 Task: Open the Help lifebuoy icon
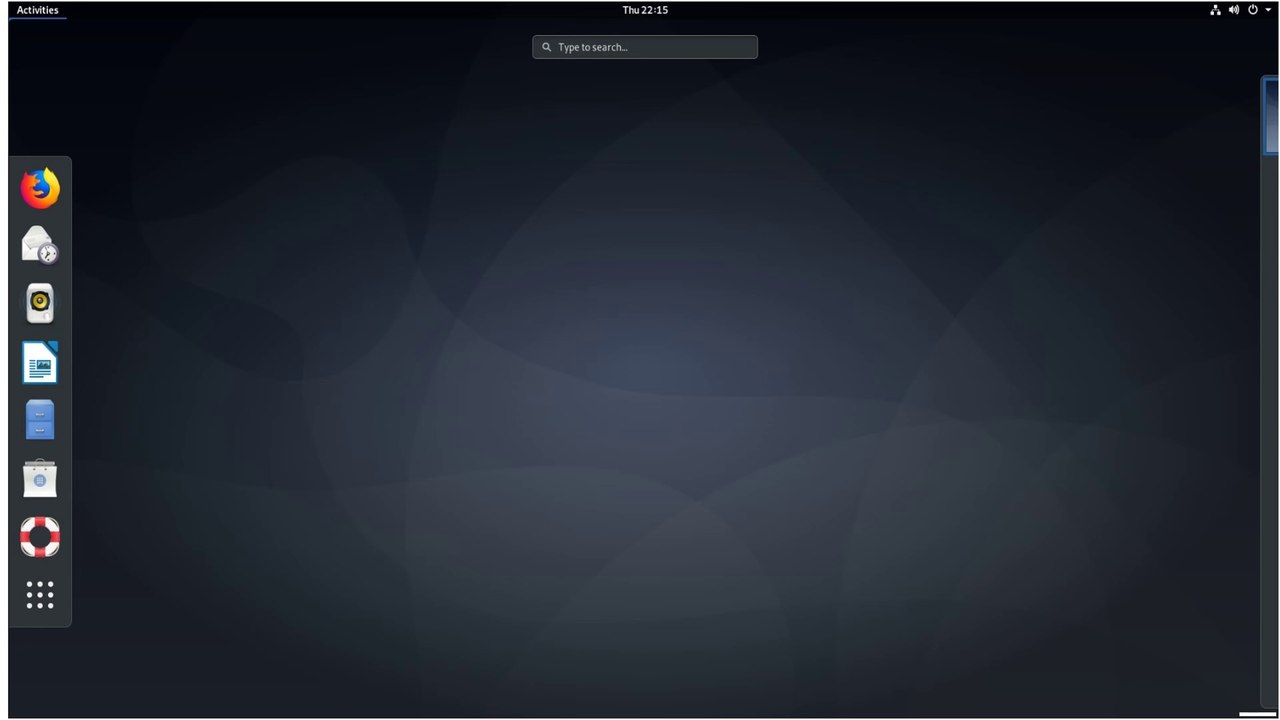click(x=40, y=537)
